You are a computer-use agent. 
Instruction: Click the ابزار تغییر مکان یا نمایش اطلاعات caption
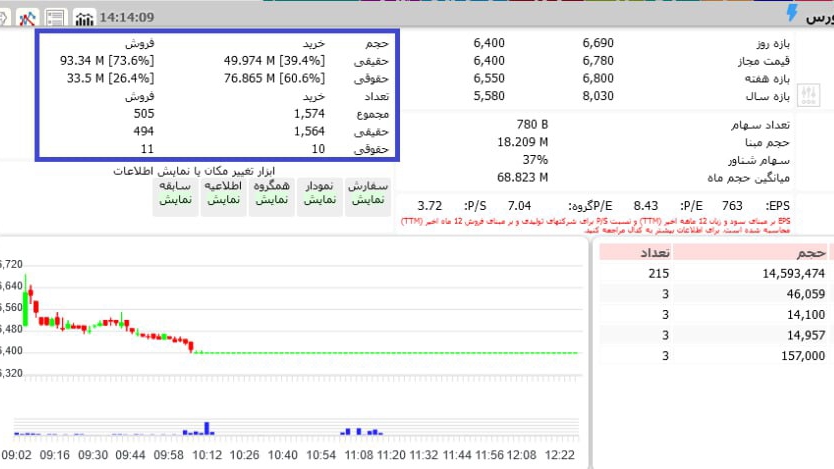194,171
